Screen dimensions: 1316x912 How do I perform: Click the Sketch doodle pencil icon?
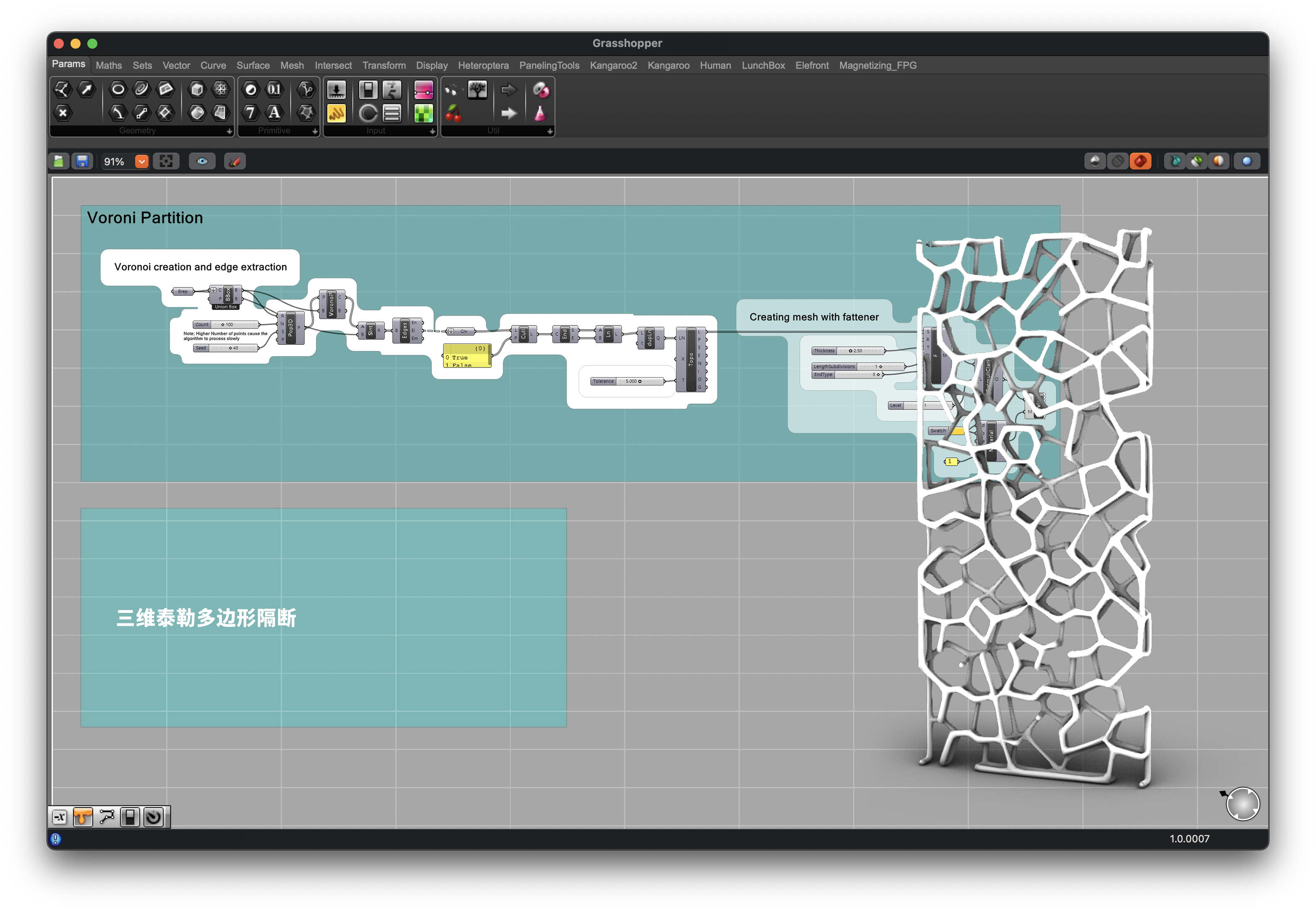pos(235,162)
